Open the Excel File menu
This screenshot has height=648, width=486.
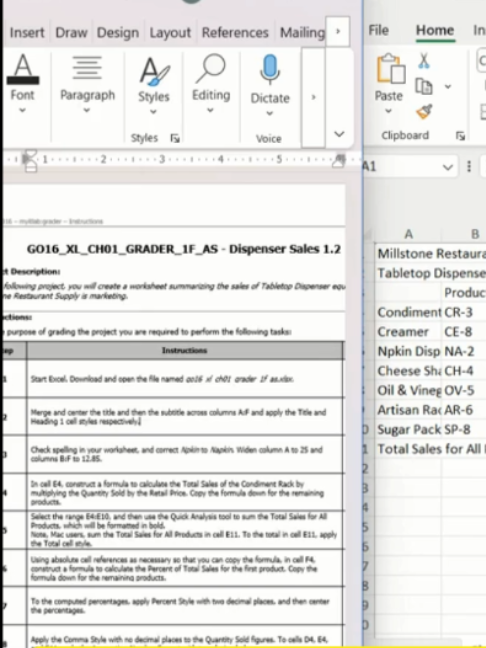(x=379, y=30)
